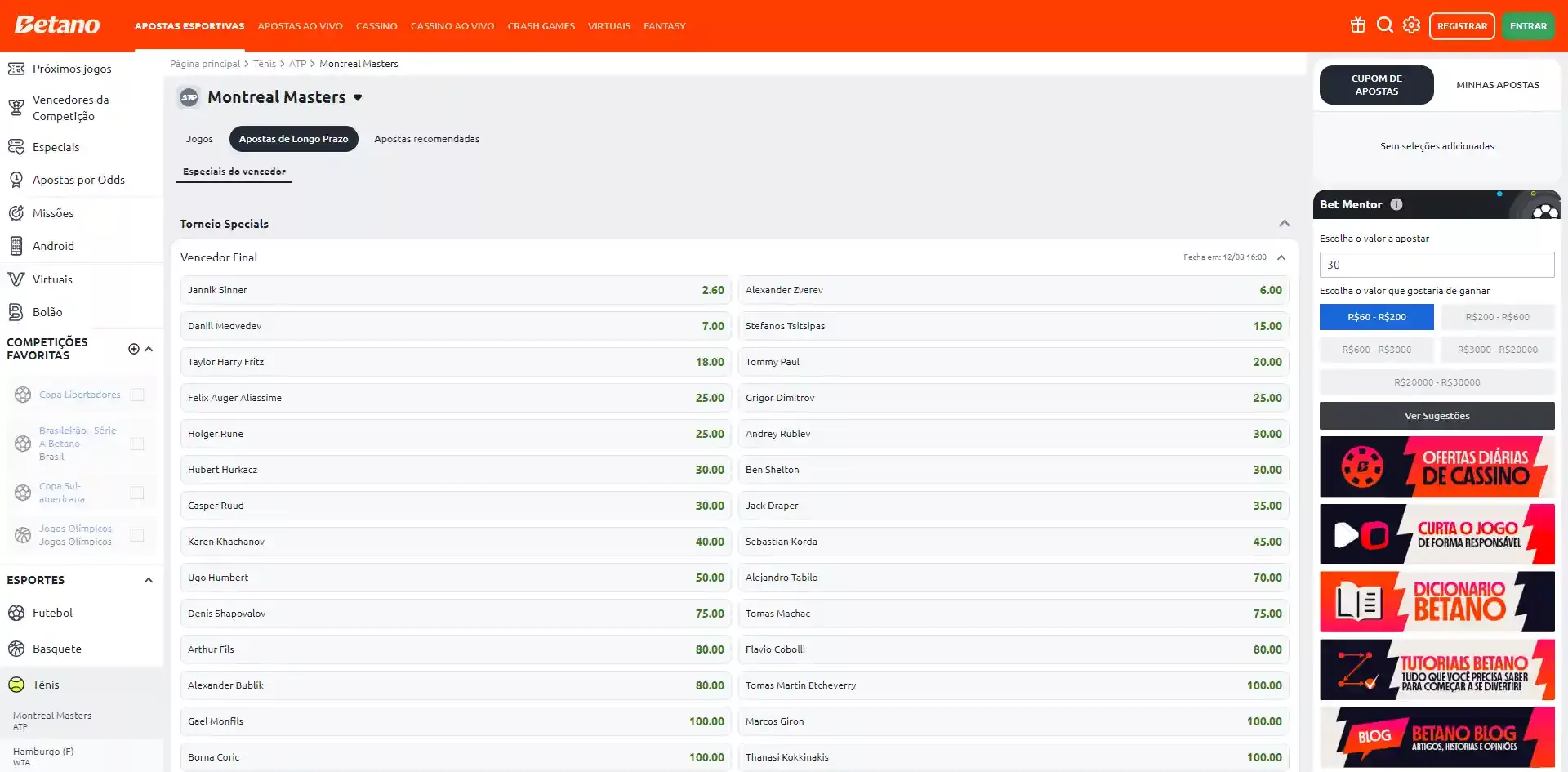Open Bolão in the sidebar
1568x772 pixels.
coord(47,312)
